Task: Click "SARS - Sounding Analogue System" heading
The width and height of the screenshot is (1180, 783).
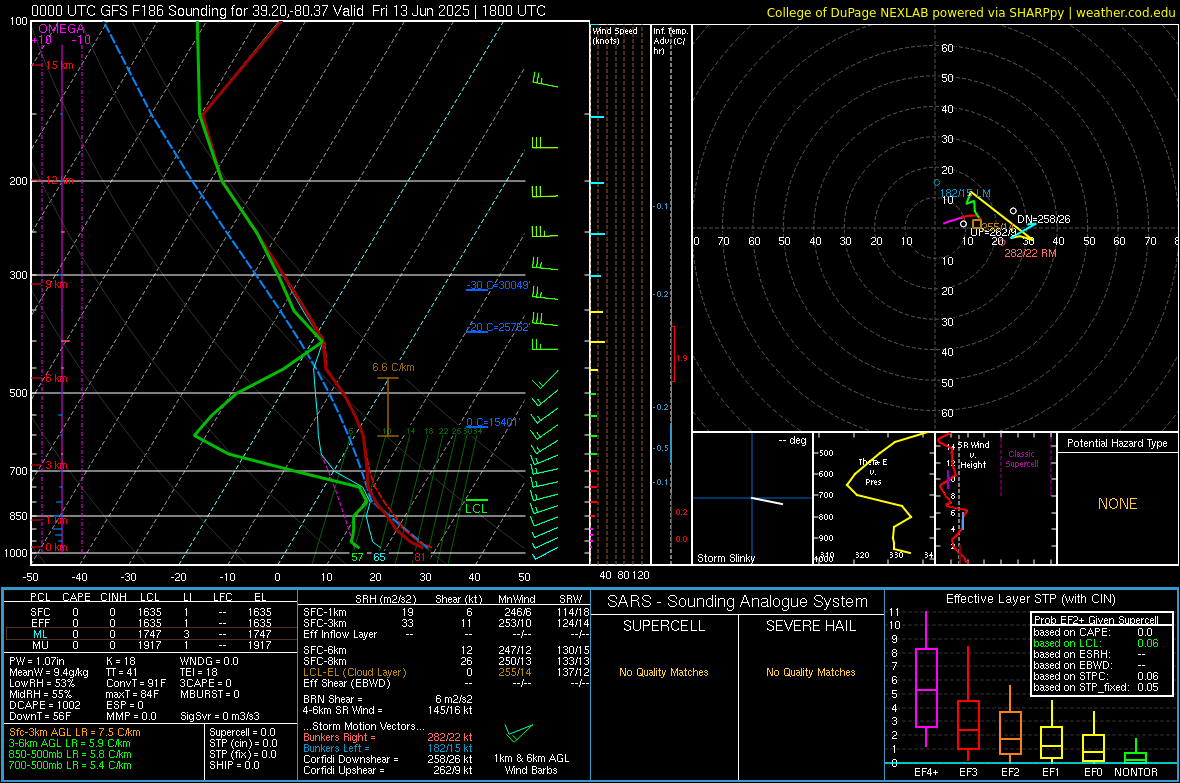Action: pyautogui.click(x=738, y=602)
